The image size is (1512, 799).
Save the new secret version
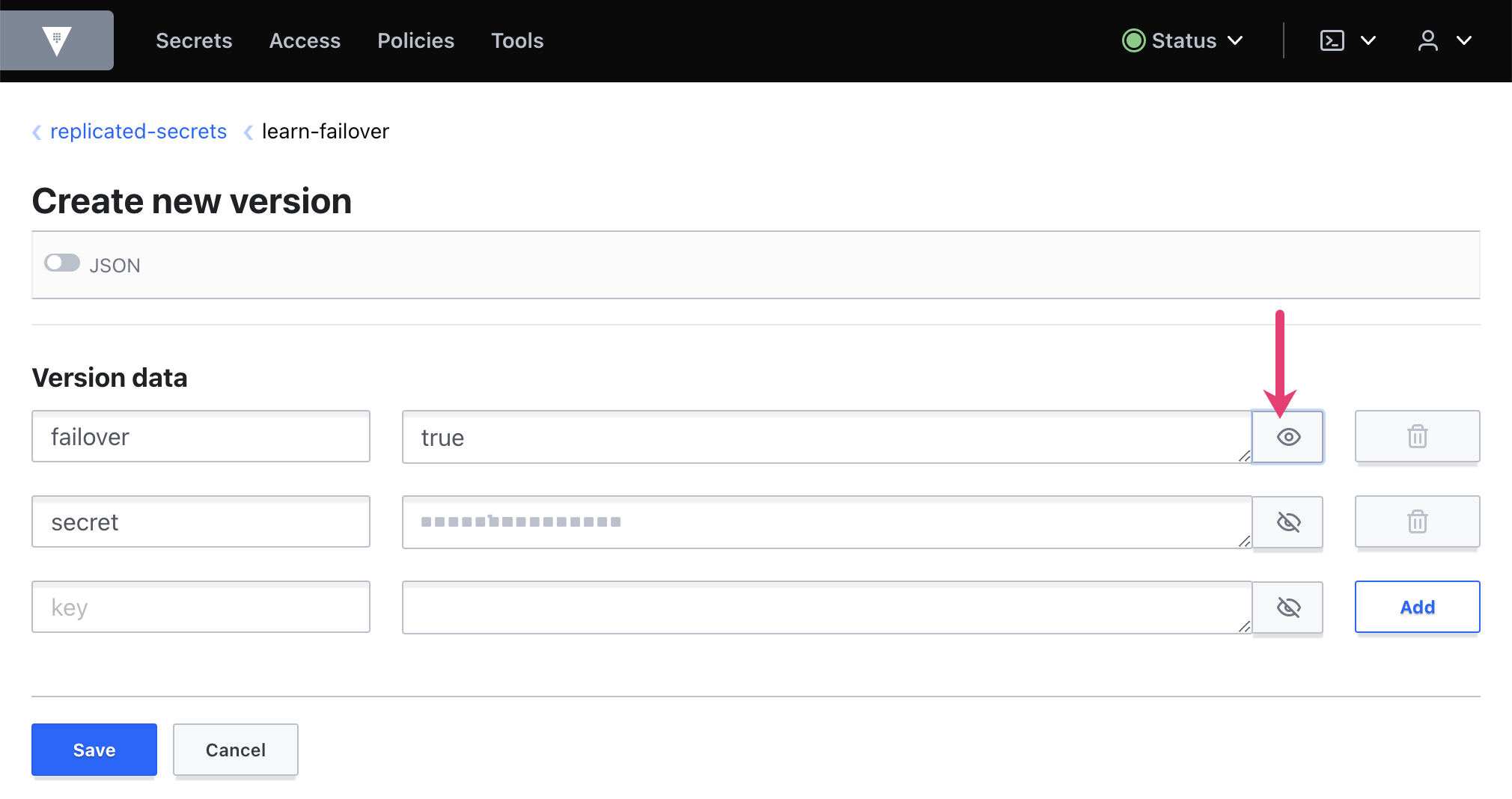point(94,750)
